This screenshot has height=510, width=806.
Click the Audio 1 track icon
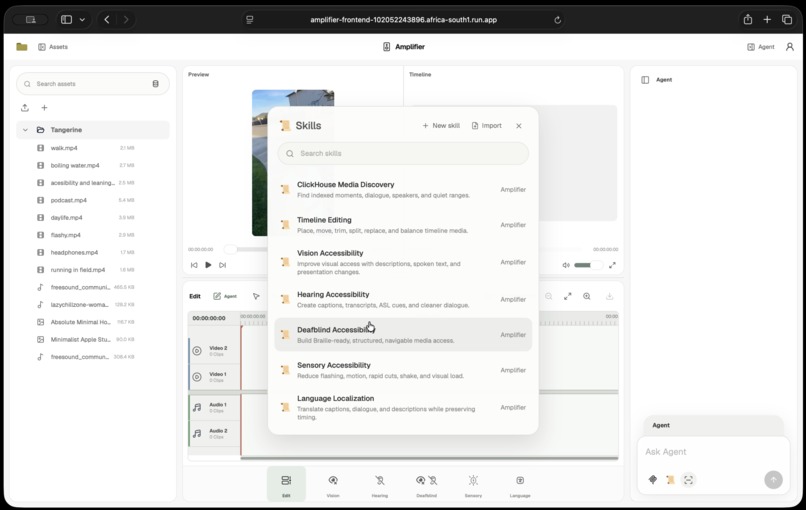197,407
